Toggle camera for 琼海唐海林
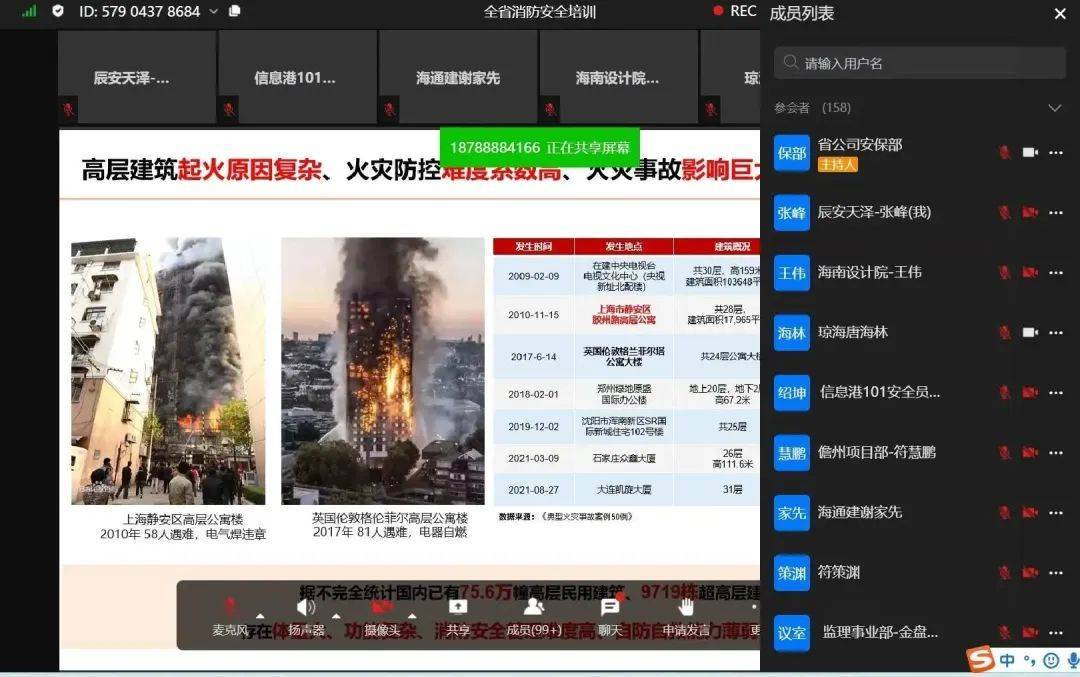Screen dimensions: 1080x677 point(1030,332)
